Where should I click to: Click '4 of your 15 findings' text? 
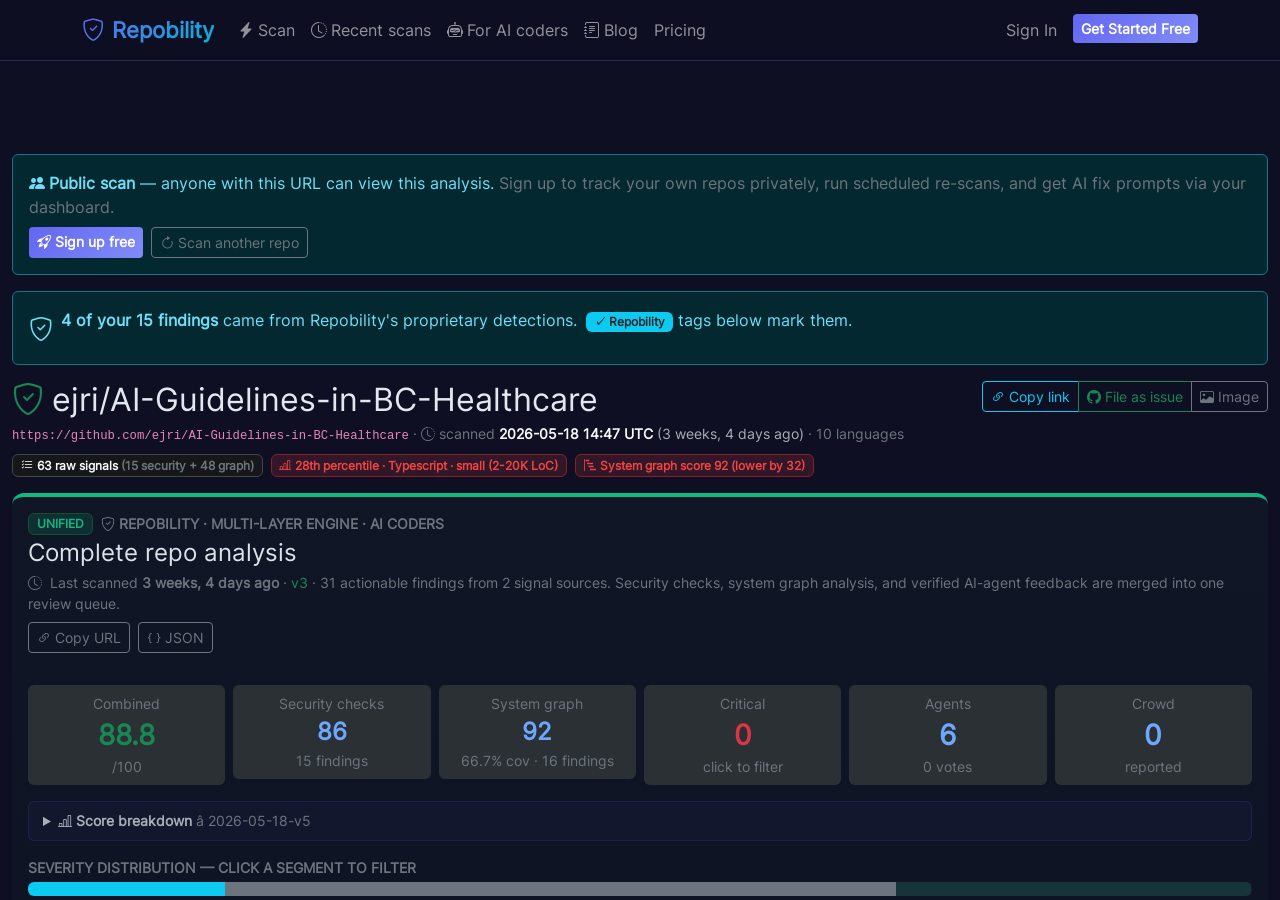pyautogui.click(x=140, y=320)
